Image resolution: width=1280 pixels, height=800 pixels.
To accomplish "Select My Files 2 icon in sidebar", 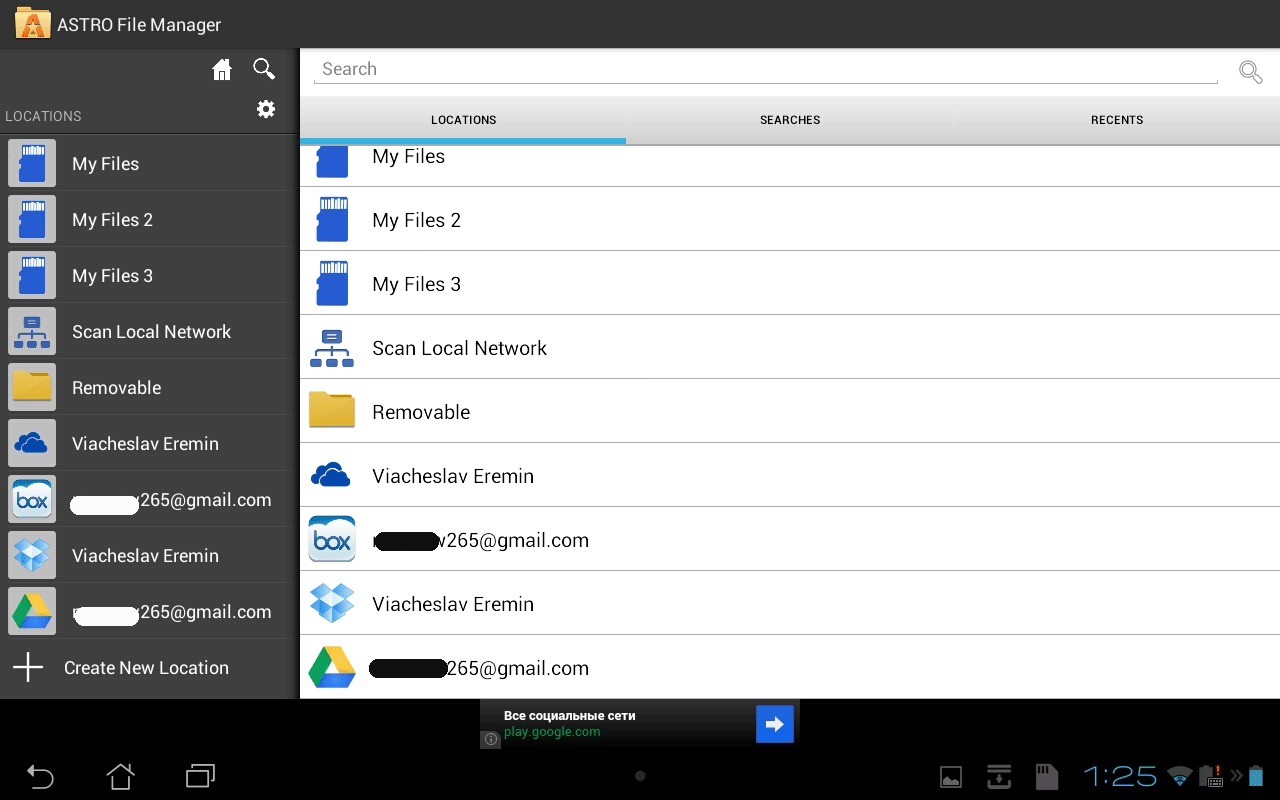I will [x=32, y=219].
